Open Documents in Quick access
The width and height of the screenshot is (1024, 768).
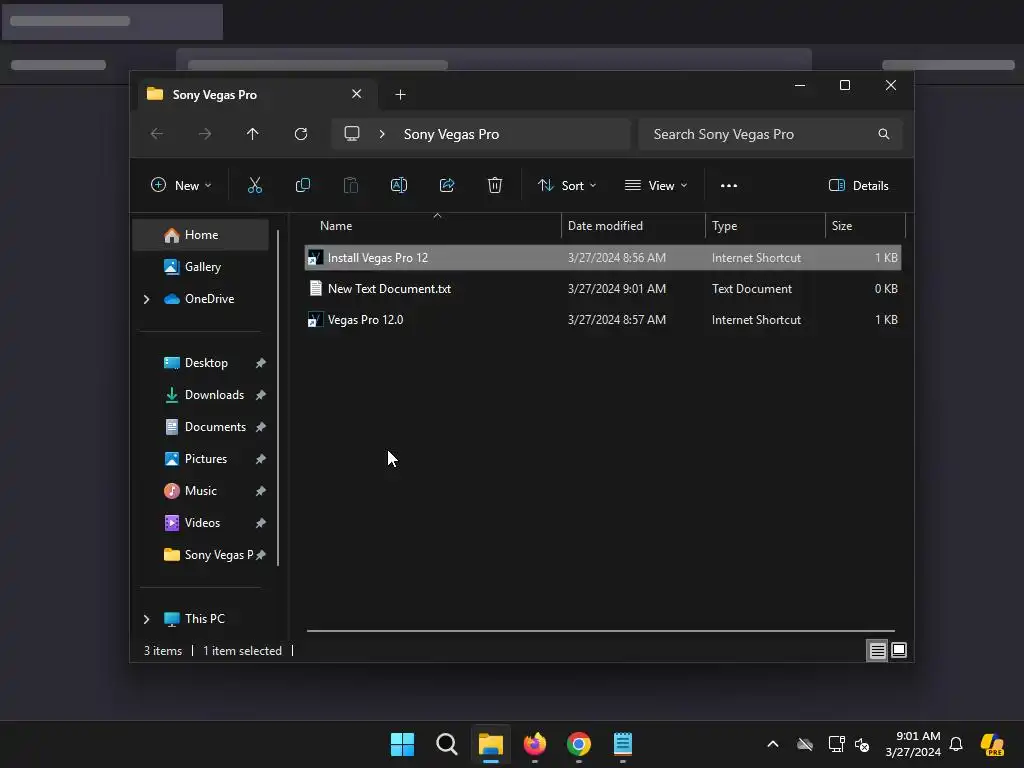pyautogui.click(x=200, y=427)
